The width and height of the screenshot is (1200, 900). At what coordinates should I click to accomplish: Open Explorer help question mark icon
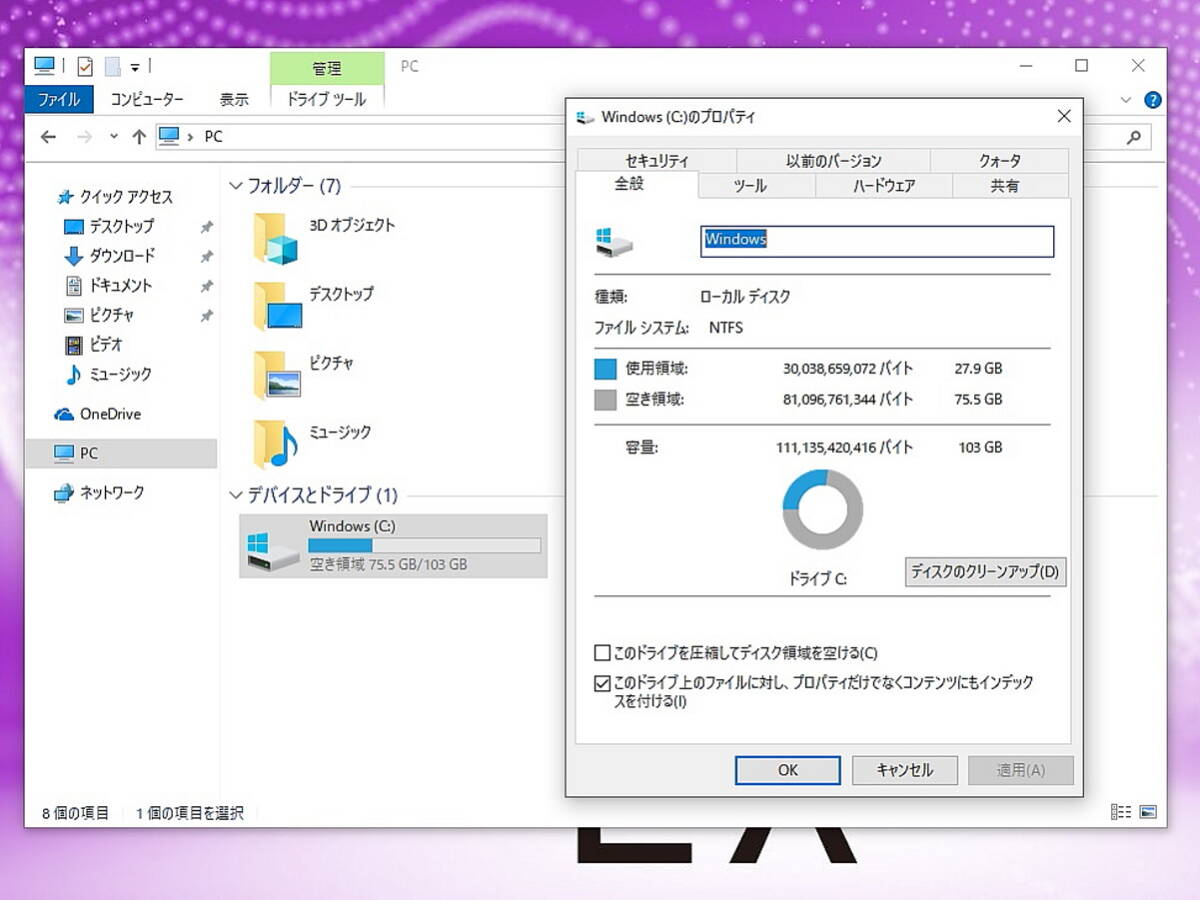pyautogui.click(x=1152, y=100)
